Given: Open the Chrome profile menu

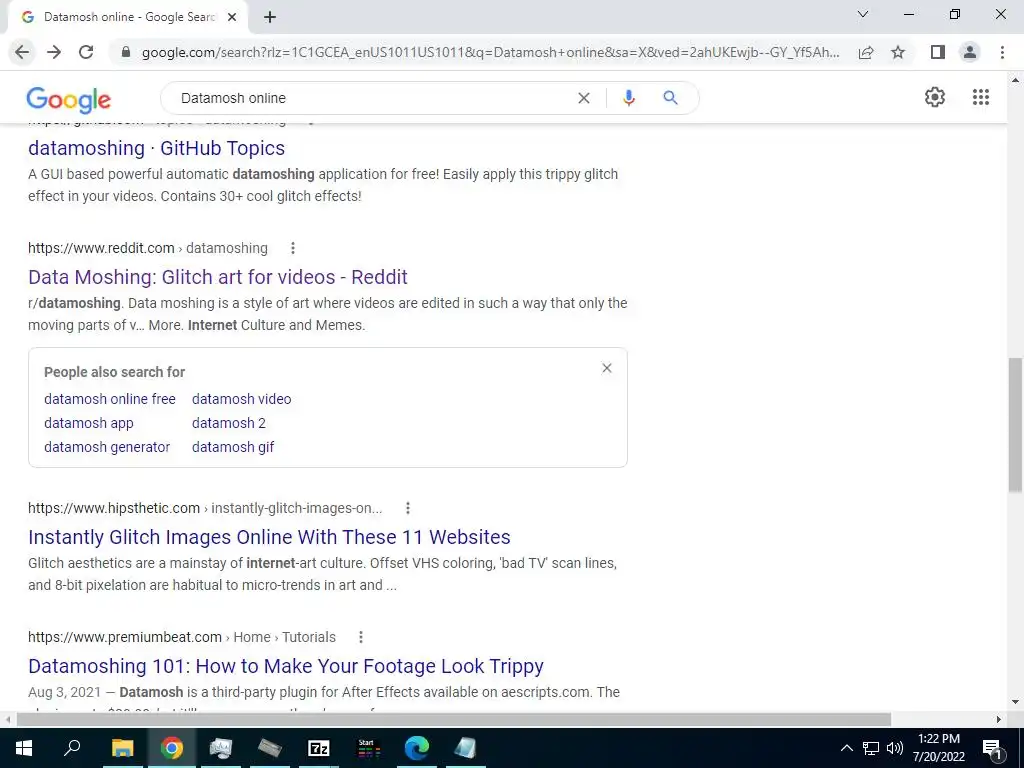Looking at the screenshot, I should coord(970,52).
